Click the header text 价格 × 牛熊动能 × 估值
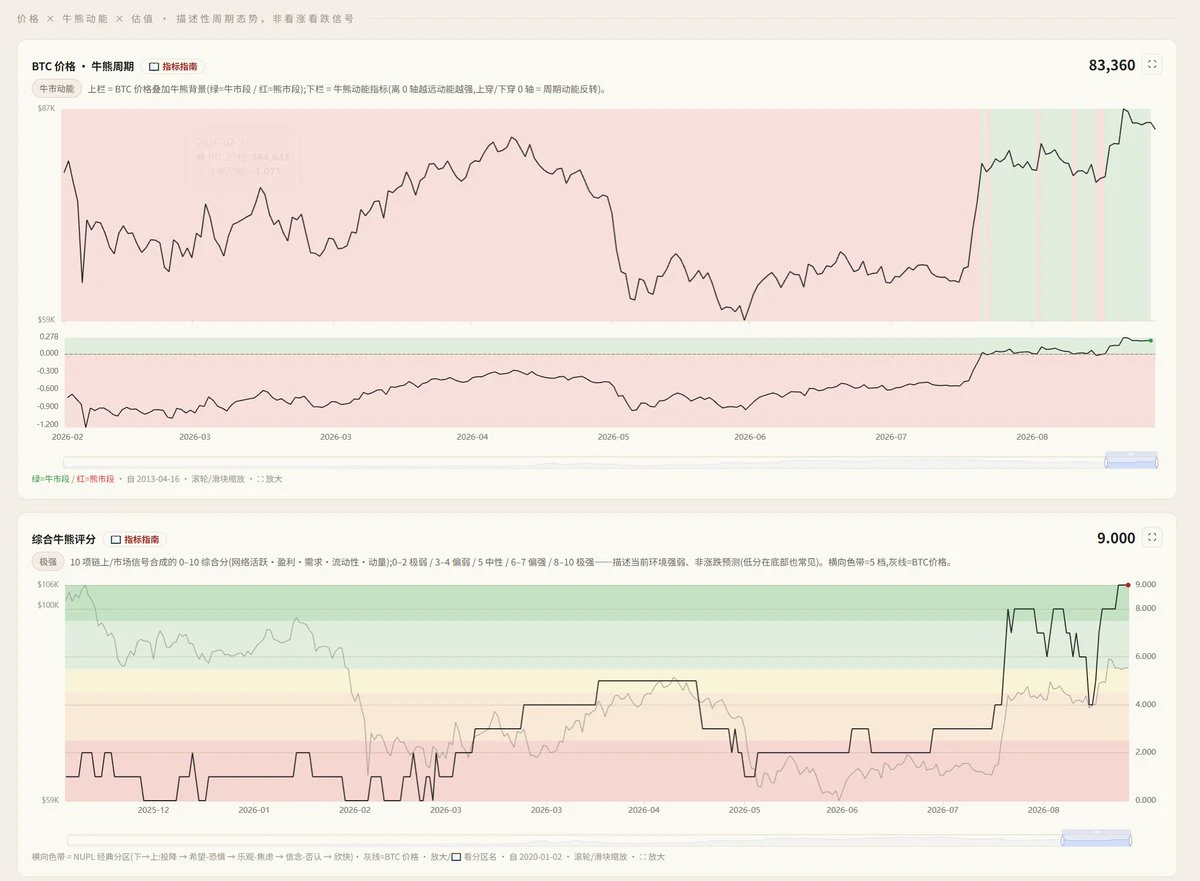The height and width of the screenshot is (881, 1200). [x=84, y=19]
